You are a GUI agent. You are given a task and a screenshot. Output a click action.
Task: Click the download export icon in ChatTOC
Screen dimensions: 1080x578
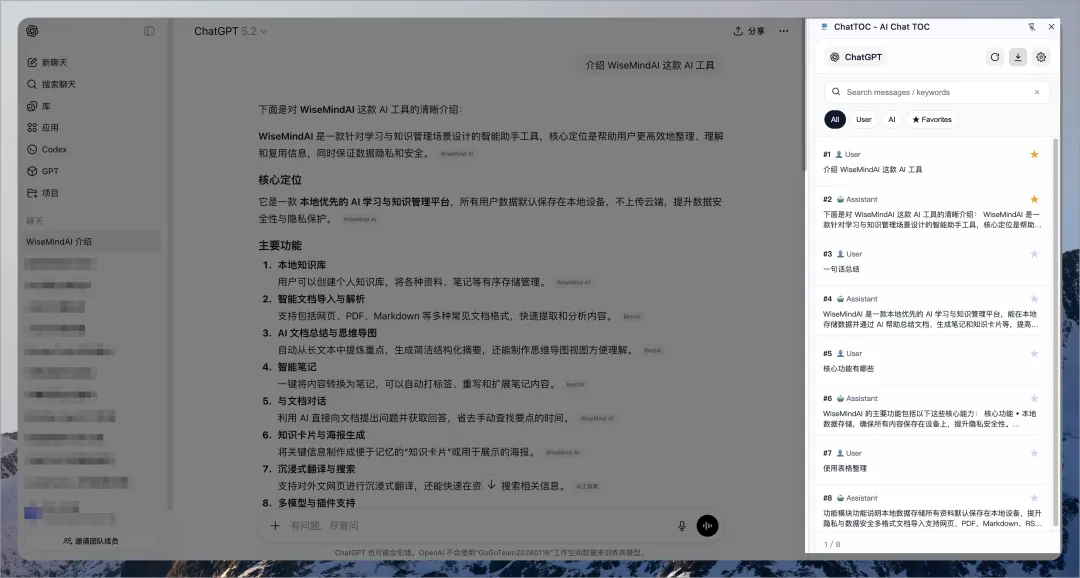point(1018,57)
